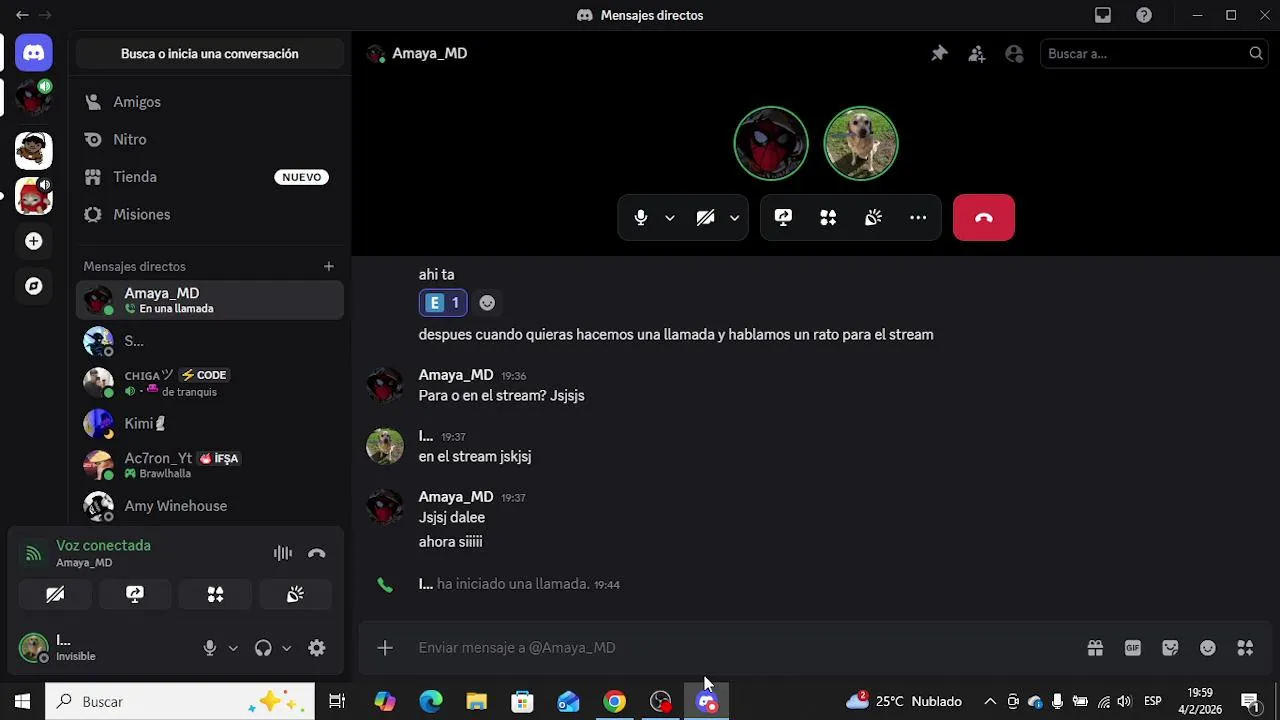The width and height of the screenshot is (1280, 720).
Task: Expand input device arrow in user panel
Action: click(233, 648)
